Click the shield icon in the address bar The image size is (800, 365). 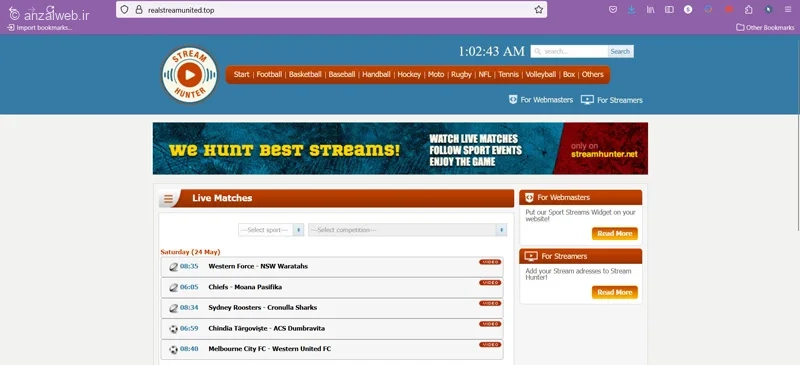(x=124, y=10)
